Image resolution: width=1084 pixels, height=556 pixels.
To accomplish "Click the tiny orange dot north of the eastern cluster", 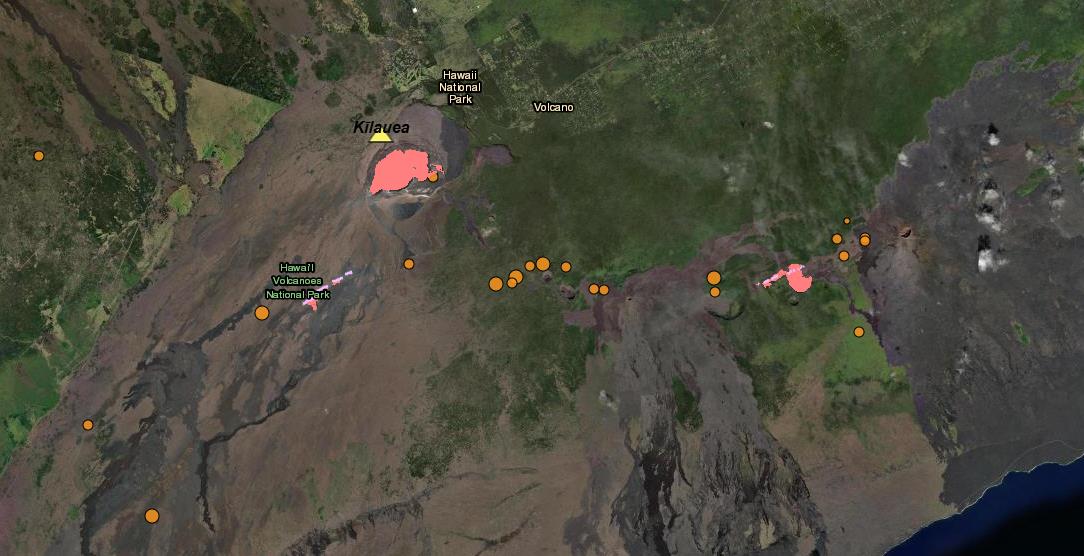I will pyautogui.click(x=847, y=221).
